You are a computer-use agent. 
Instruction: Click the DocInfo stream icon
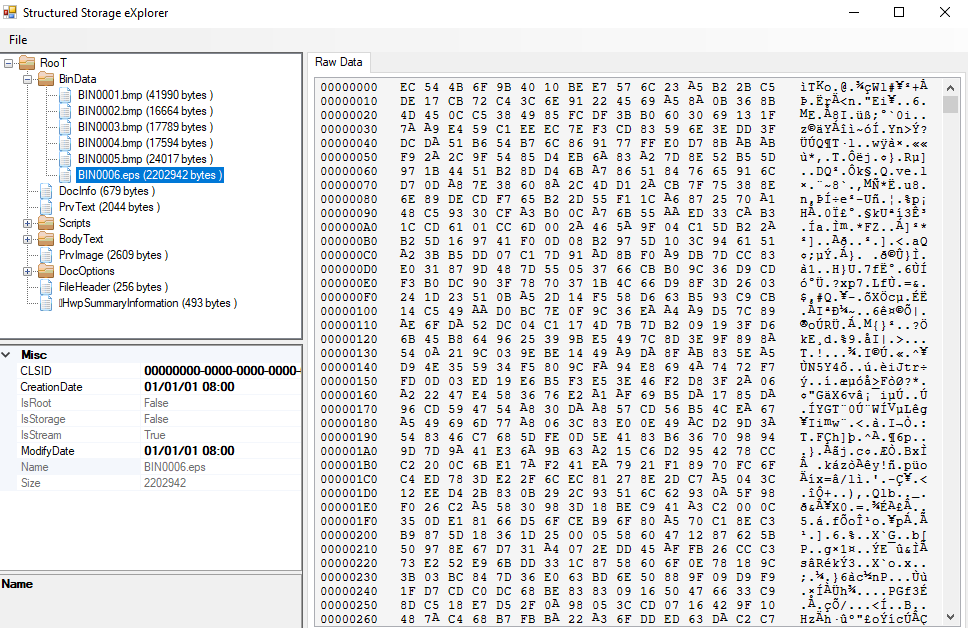(x=46, y=191)
